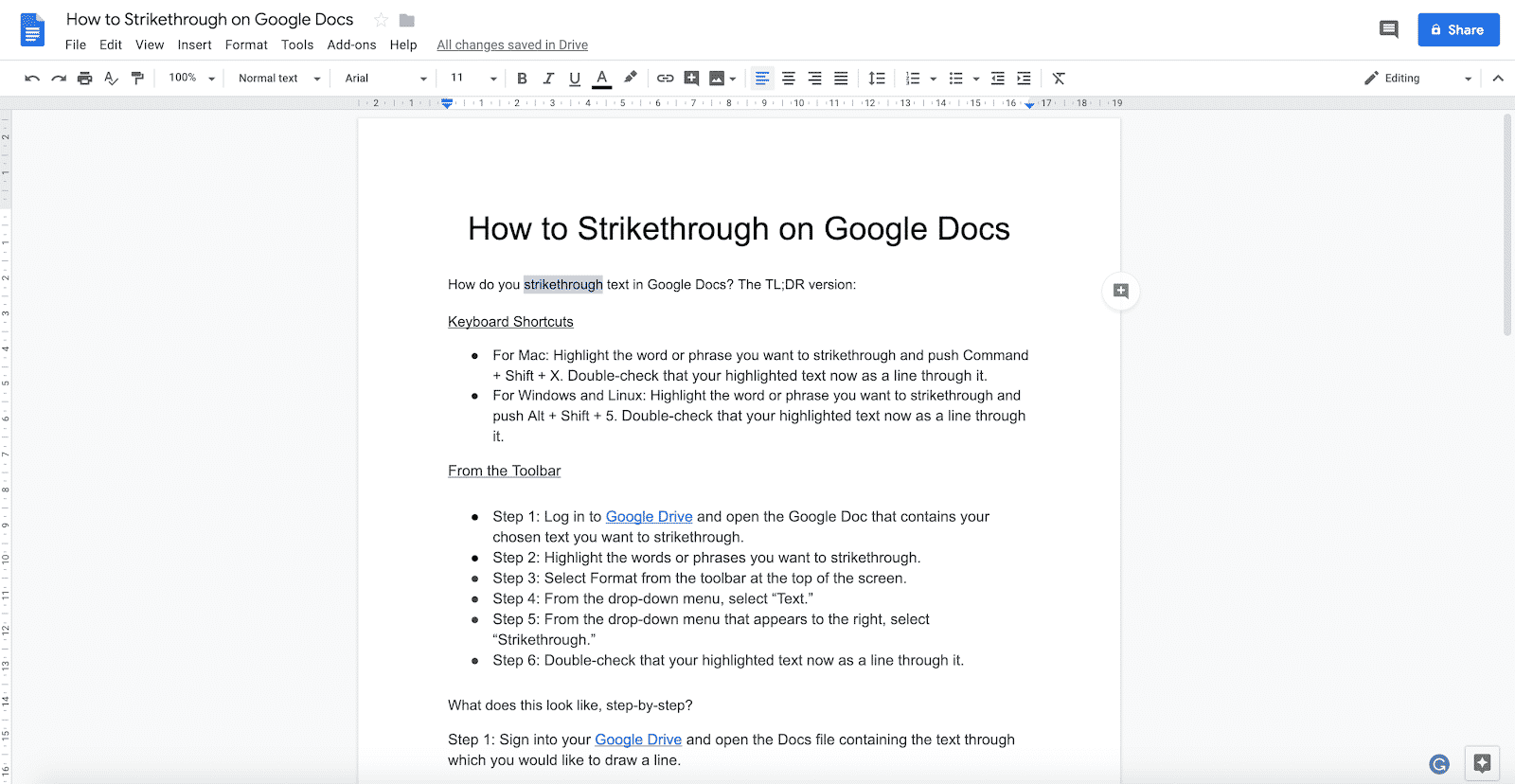Image resolution: width=1515 pixels, height=784 pixels.
Task: Click Decrease indent icon
Action: (x=998, y=79)
